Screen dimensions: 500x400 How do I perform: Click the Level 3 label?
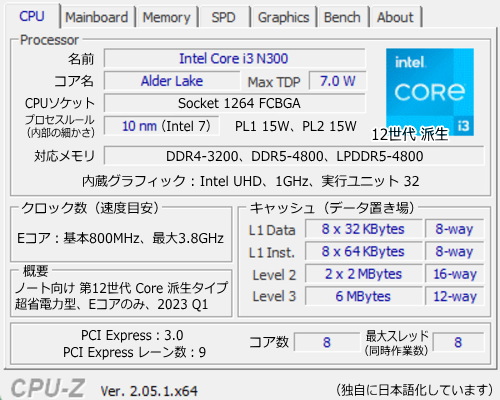pos(274,296)
